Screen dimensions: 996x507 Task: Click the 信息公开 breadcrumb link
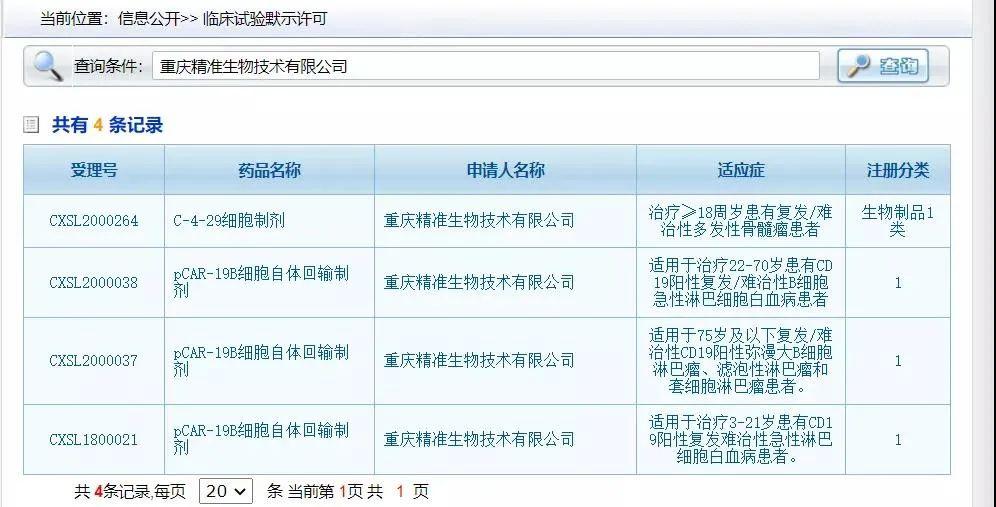point(147,19)
